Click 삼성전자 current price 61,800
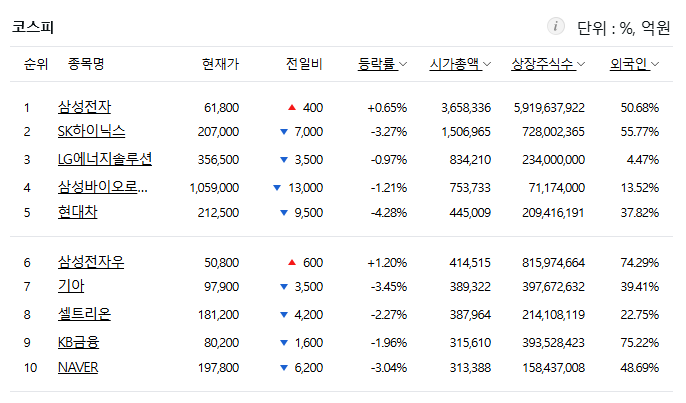The height and width of the screenshot is (403, 686). 221,108
